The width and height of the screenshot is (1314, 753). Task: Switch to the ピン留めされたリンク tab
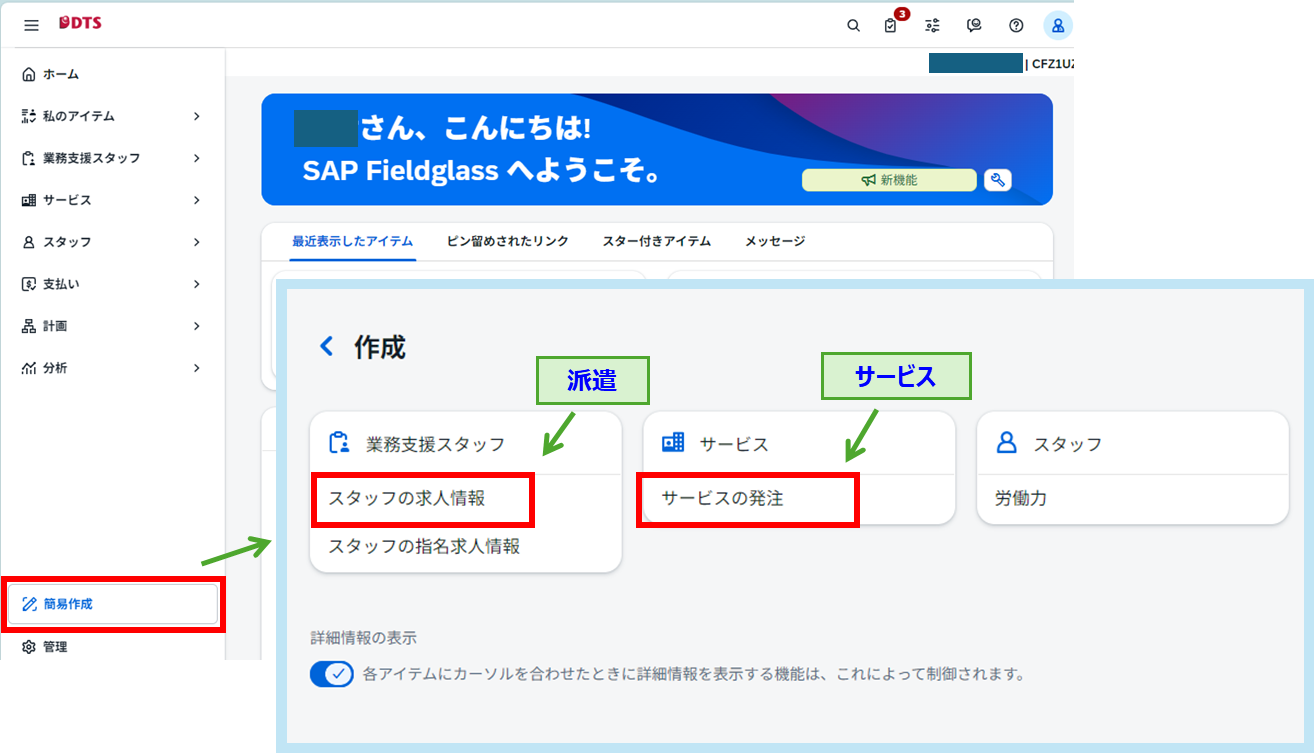point(507,241)
